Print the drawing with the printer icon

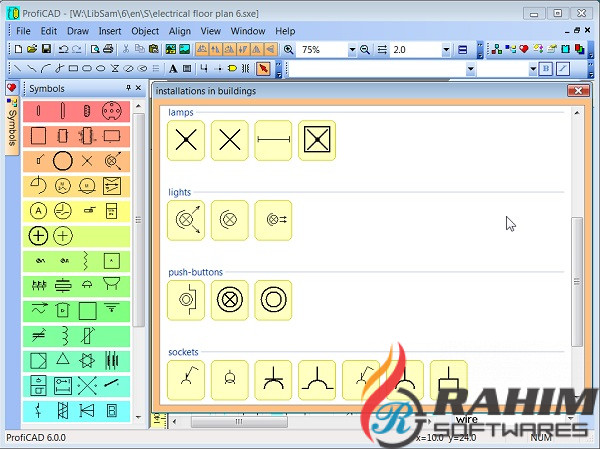(x=108, y=49)
